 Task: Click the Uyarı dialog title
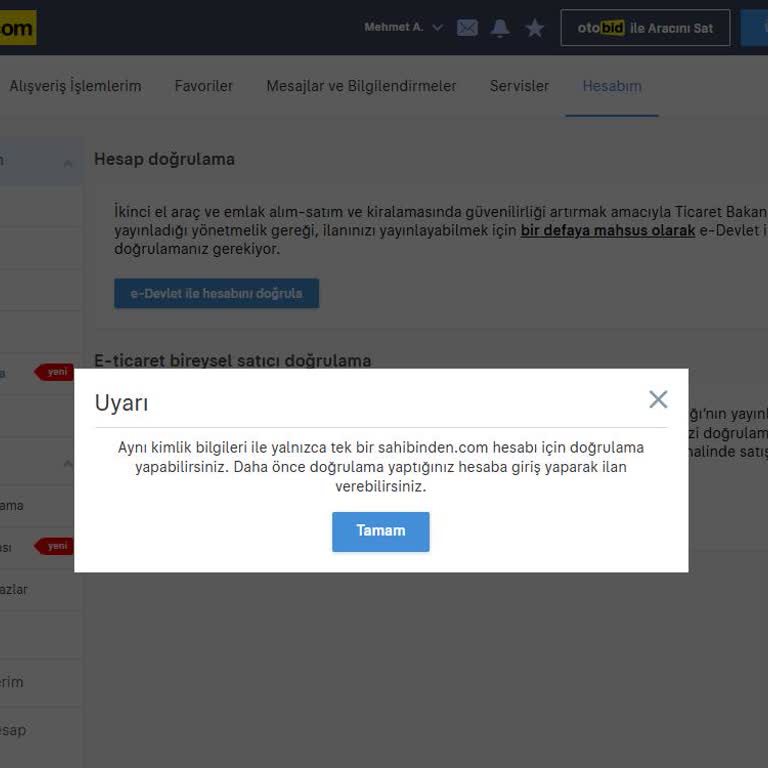point(121,403)
